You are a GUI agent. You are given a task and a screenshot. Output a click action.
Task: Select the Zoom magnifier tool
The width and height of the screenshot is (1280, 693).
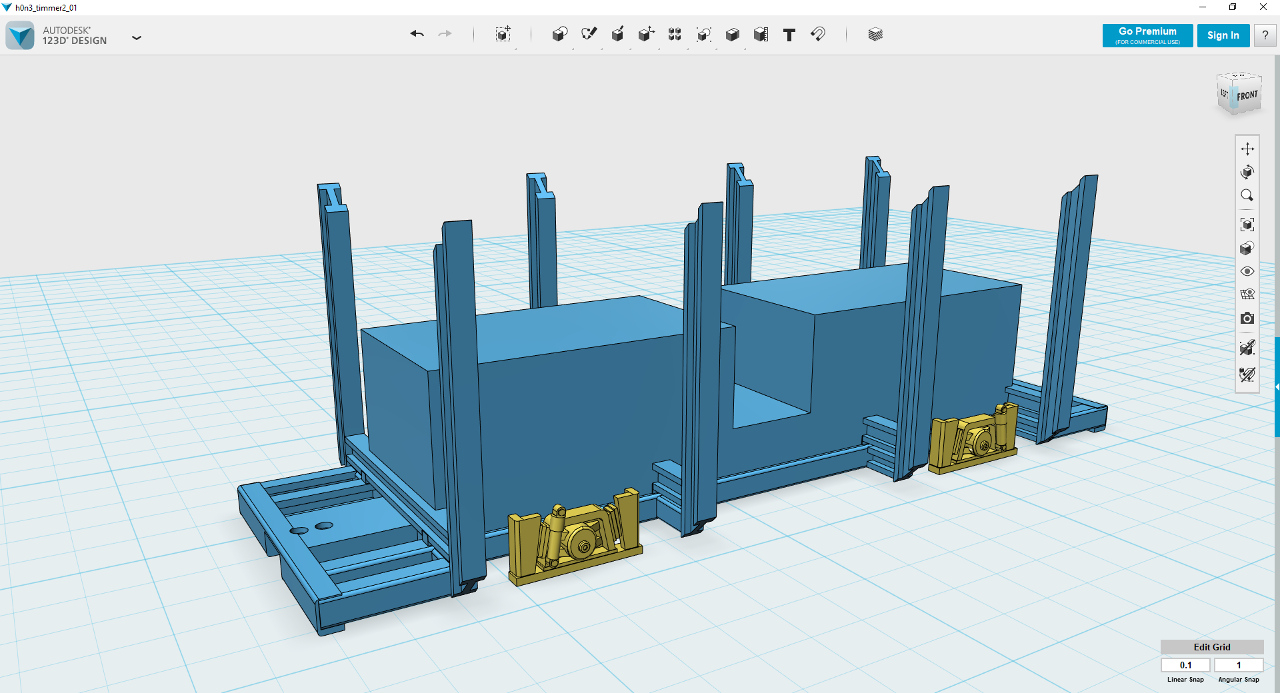[x=1247, y=196]
